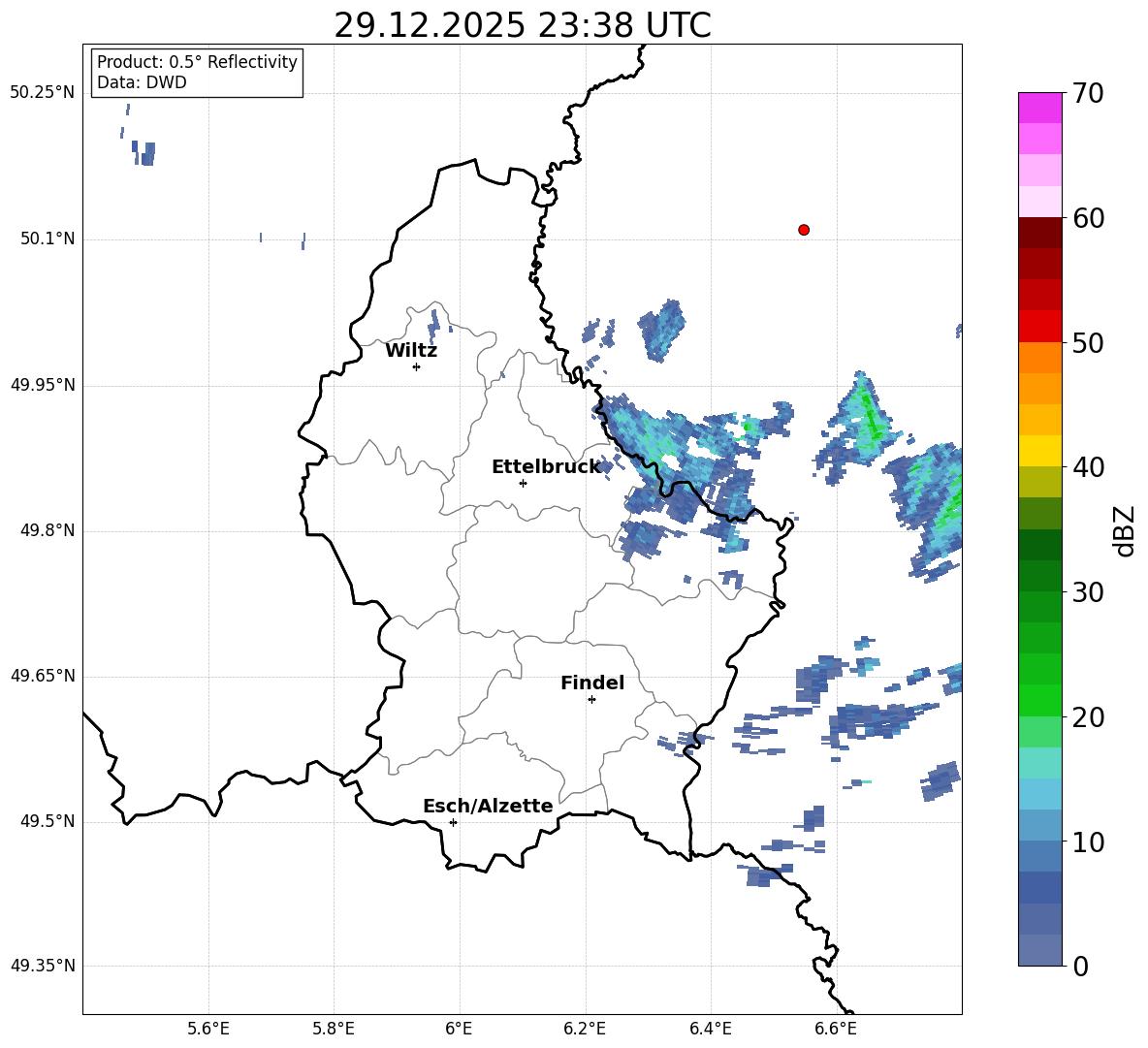Click the 50.1°N latitude label
This screenshot has width=1148, height=1048.
coord(48,239)
